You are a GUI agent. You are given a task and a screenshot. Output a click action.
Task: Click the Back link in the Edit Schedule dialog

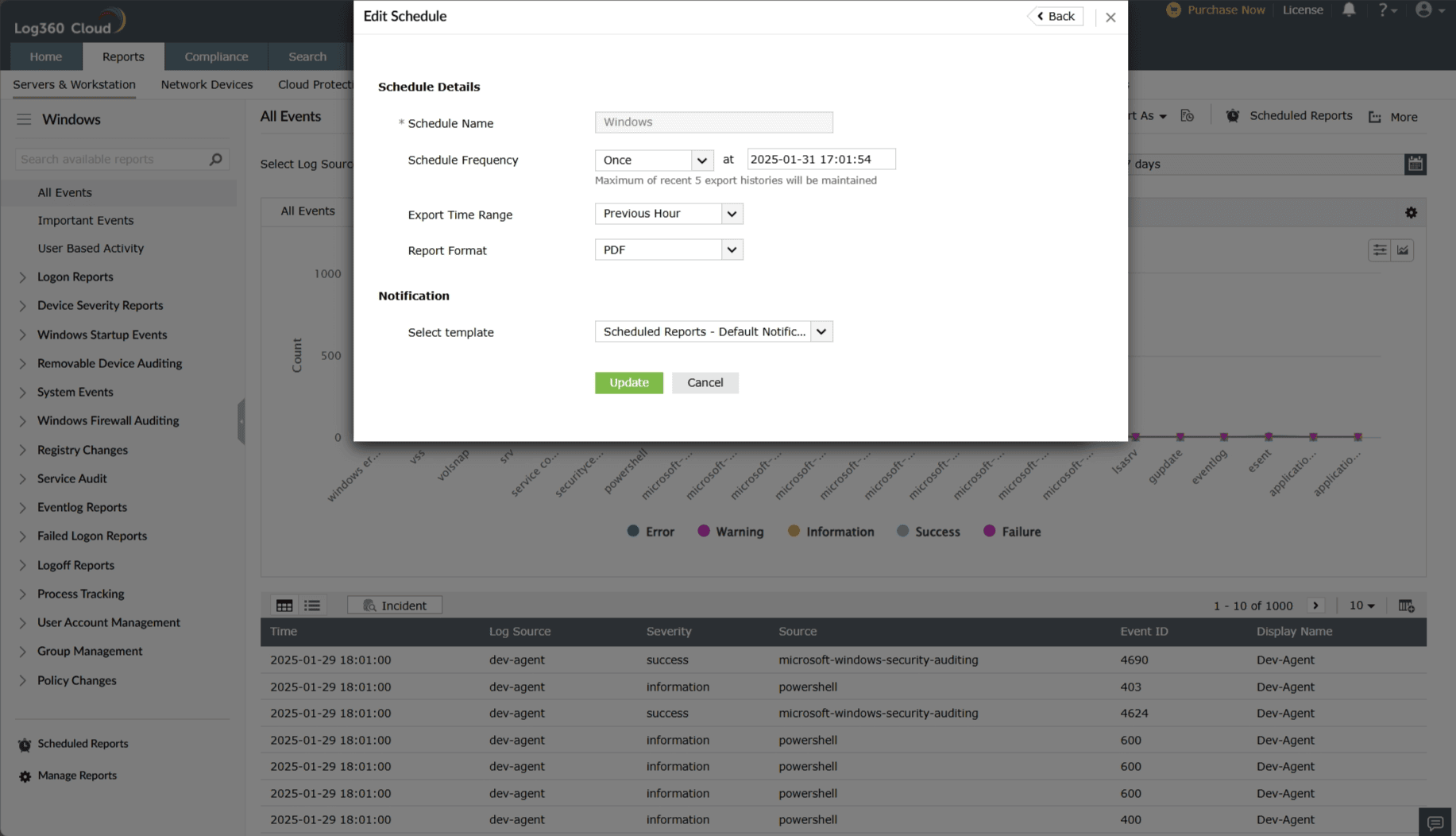coord(1056,15)
